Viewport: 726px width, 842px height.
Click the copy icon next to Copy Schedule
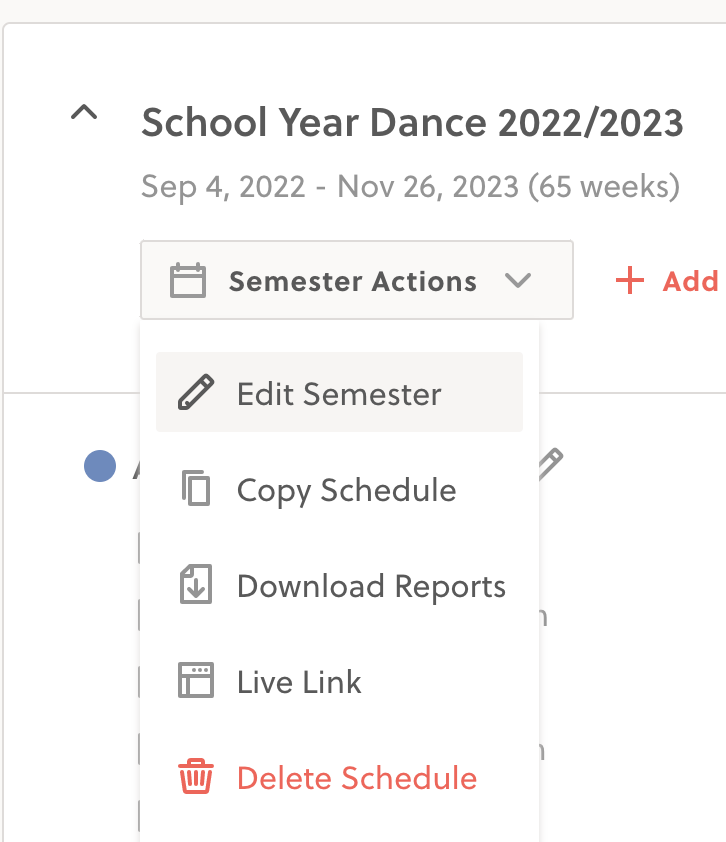coord(195,489)
